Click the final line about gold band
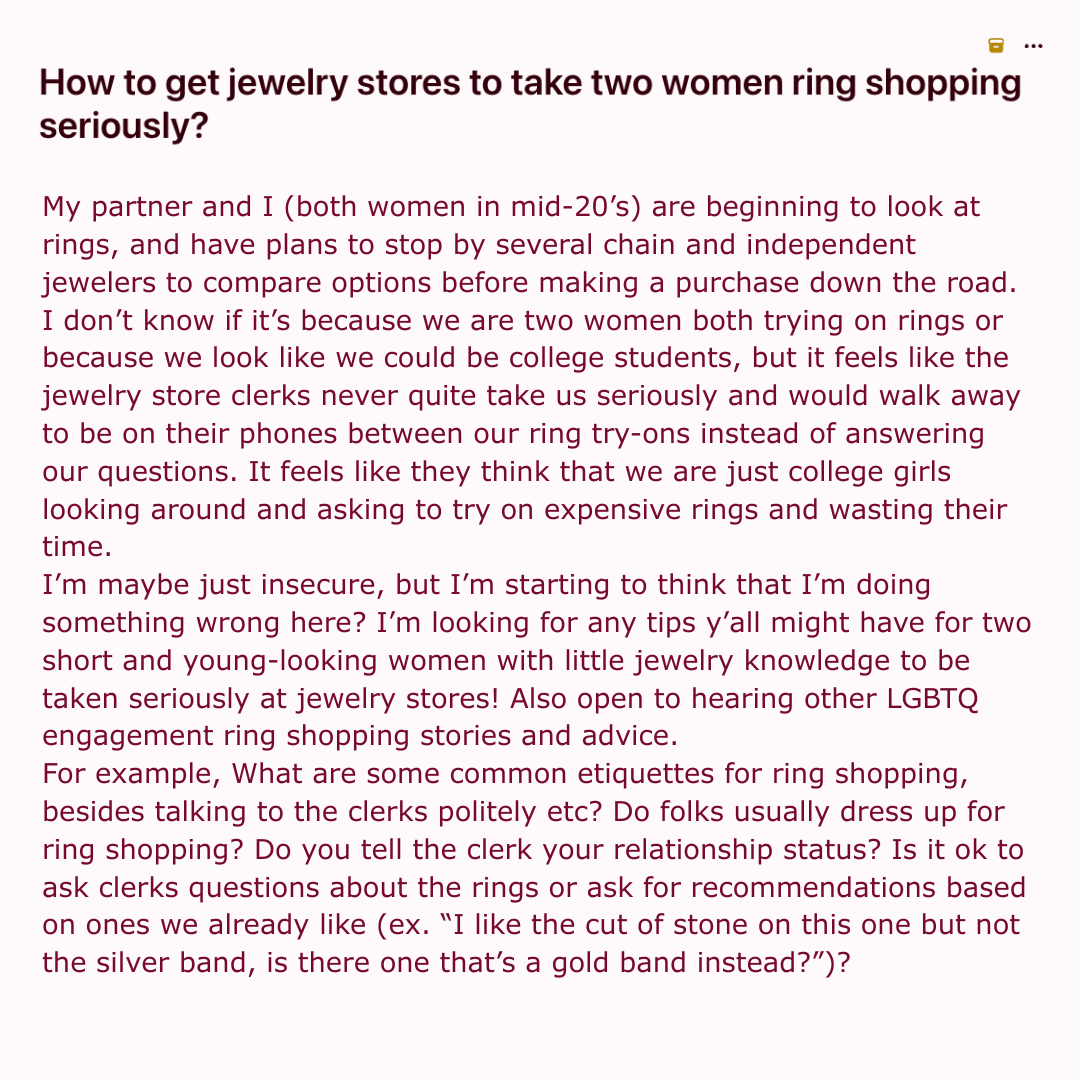Viewport: 1080px width, 1080px height. coord(451,963)
